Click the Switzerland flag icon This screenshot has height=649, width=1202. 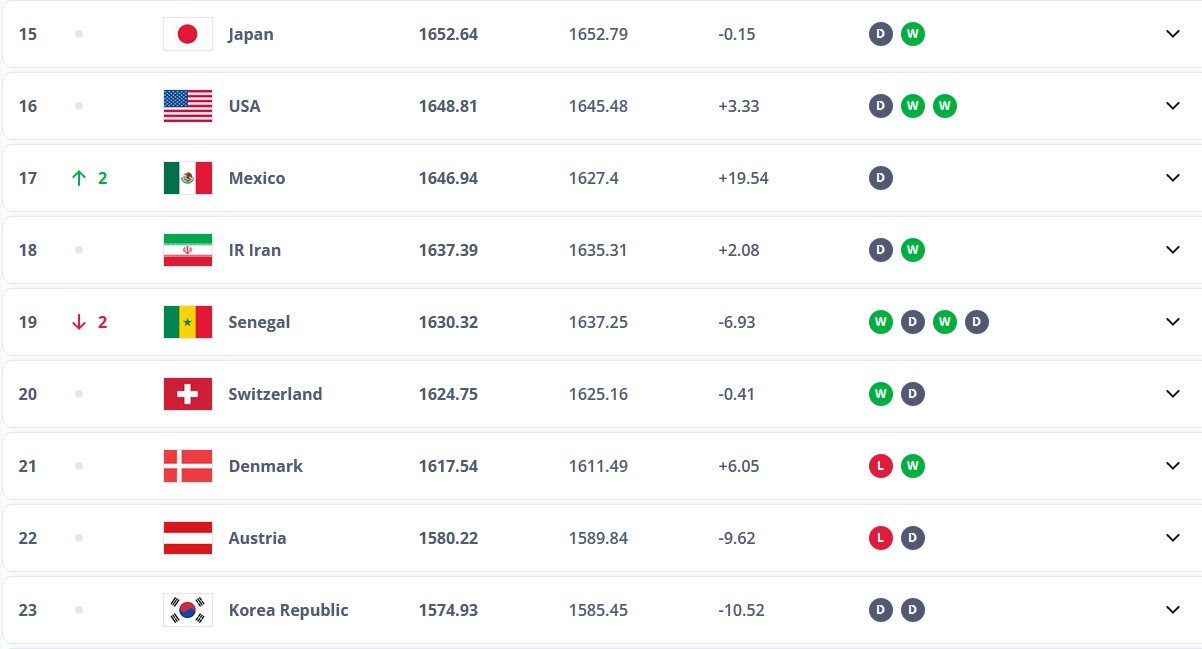tap(187, 394)
